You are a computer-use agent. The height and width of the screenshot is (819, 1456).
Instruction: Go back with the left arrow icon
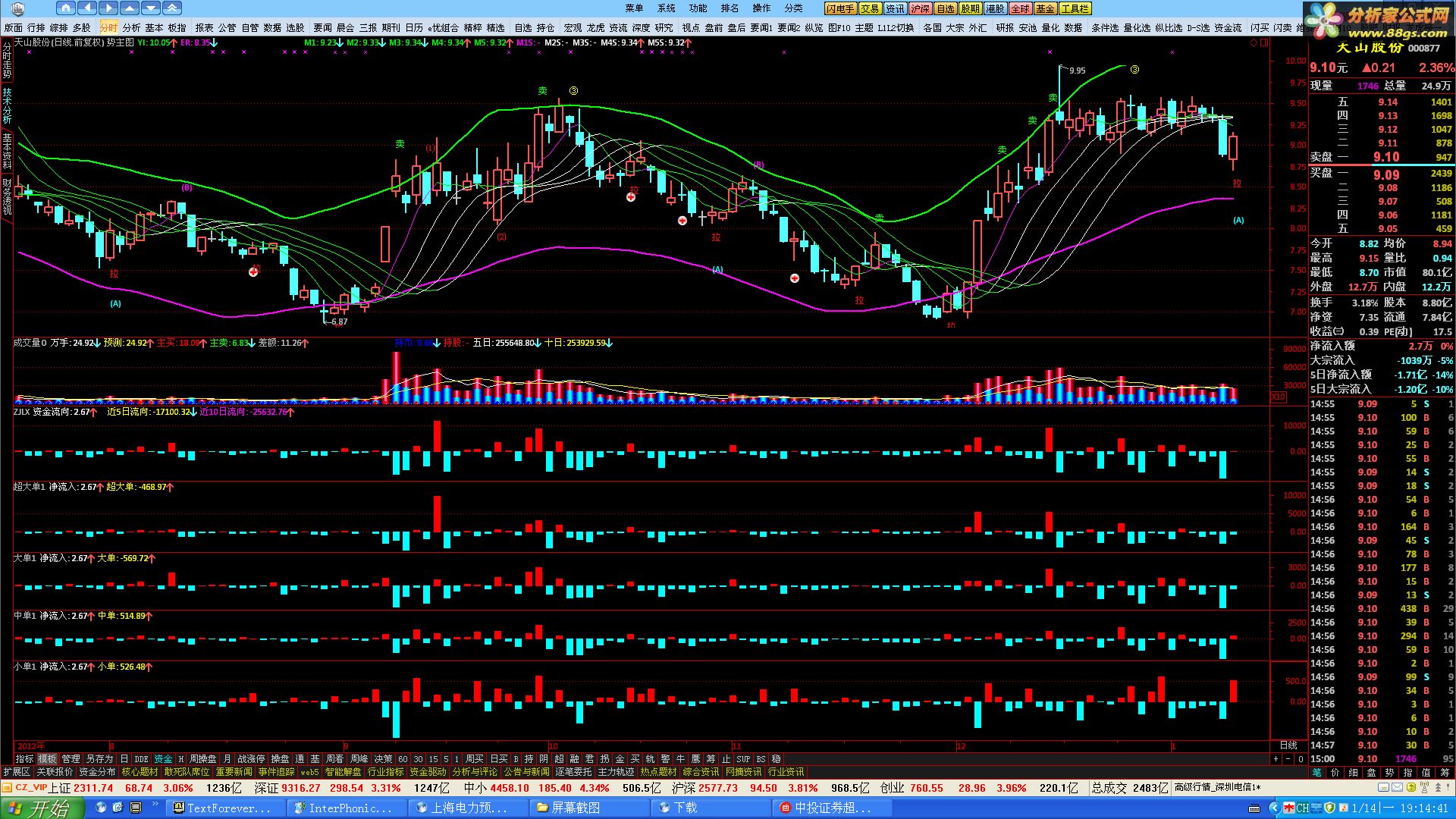pos(87,8)
